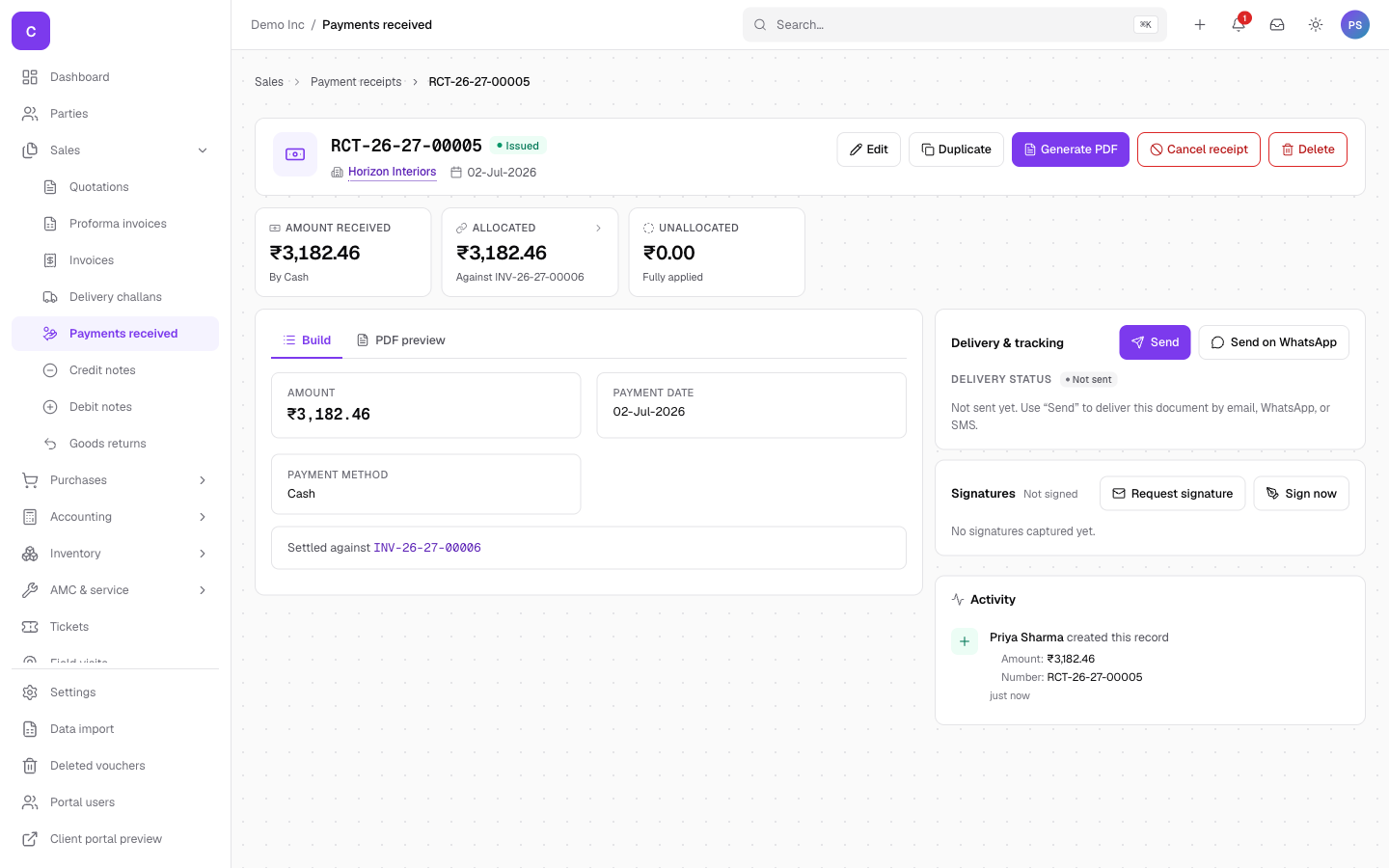Image resolution: width=1389 pixels, height=868 pixels.
Task: Go to Parties in the sidebar
Action: point(115,114)
